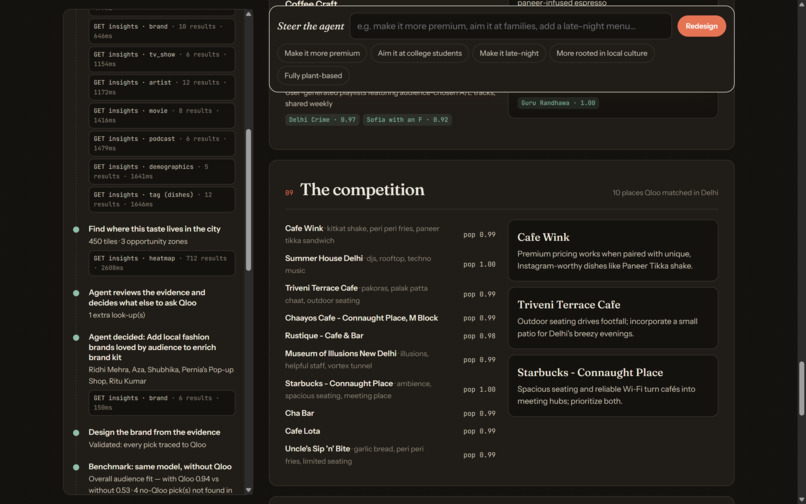Click the 'Cafe Lota' row
The width and height of the screenshot is (806, 504).
coord(390,431)
